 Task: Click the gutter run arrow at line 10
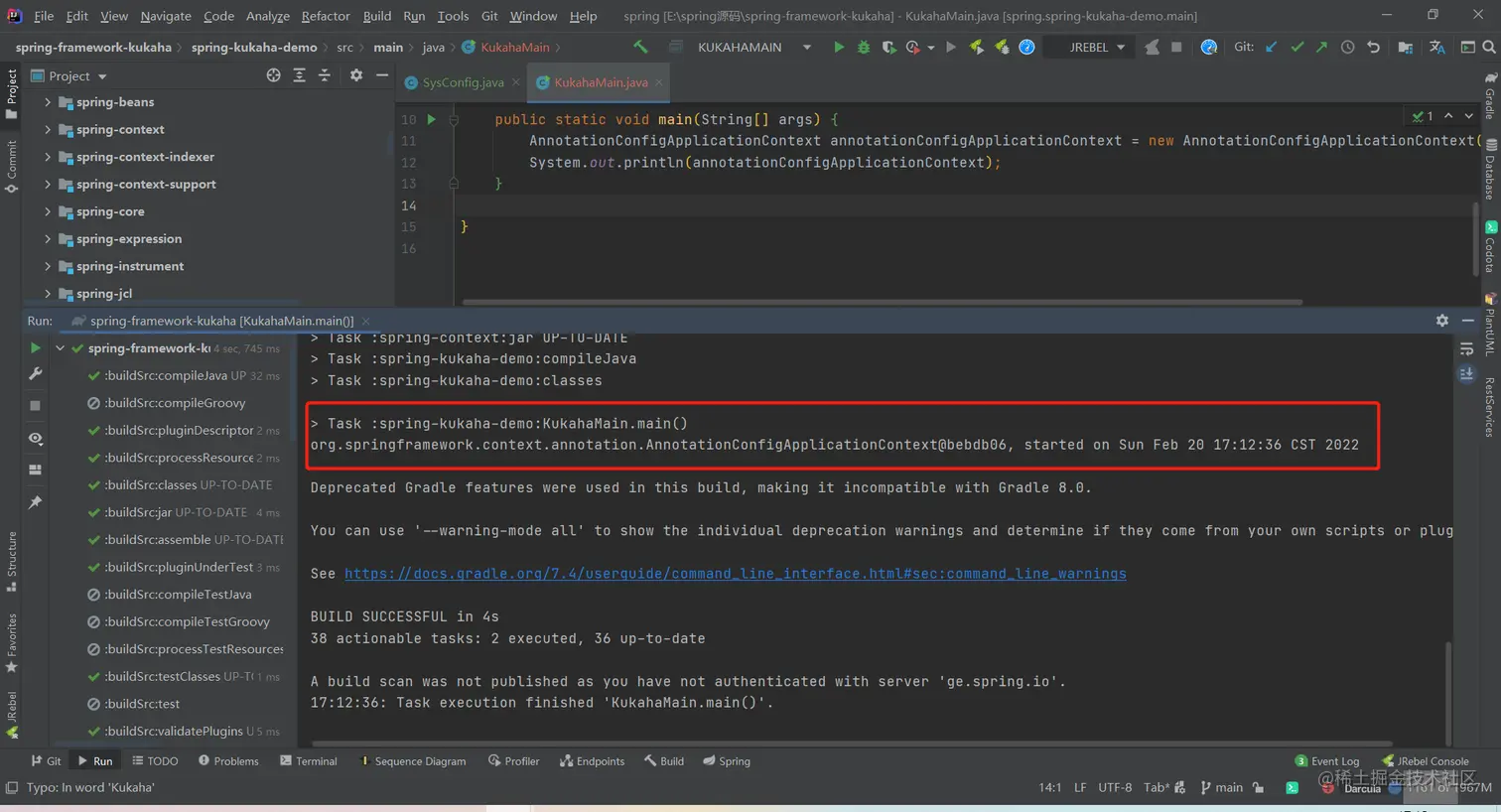point(431,119)
